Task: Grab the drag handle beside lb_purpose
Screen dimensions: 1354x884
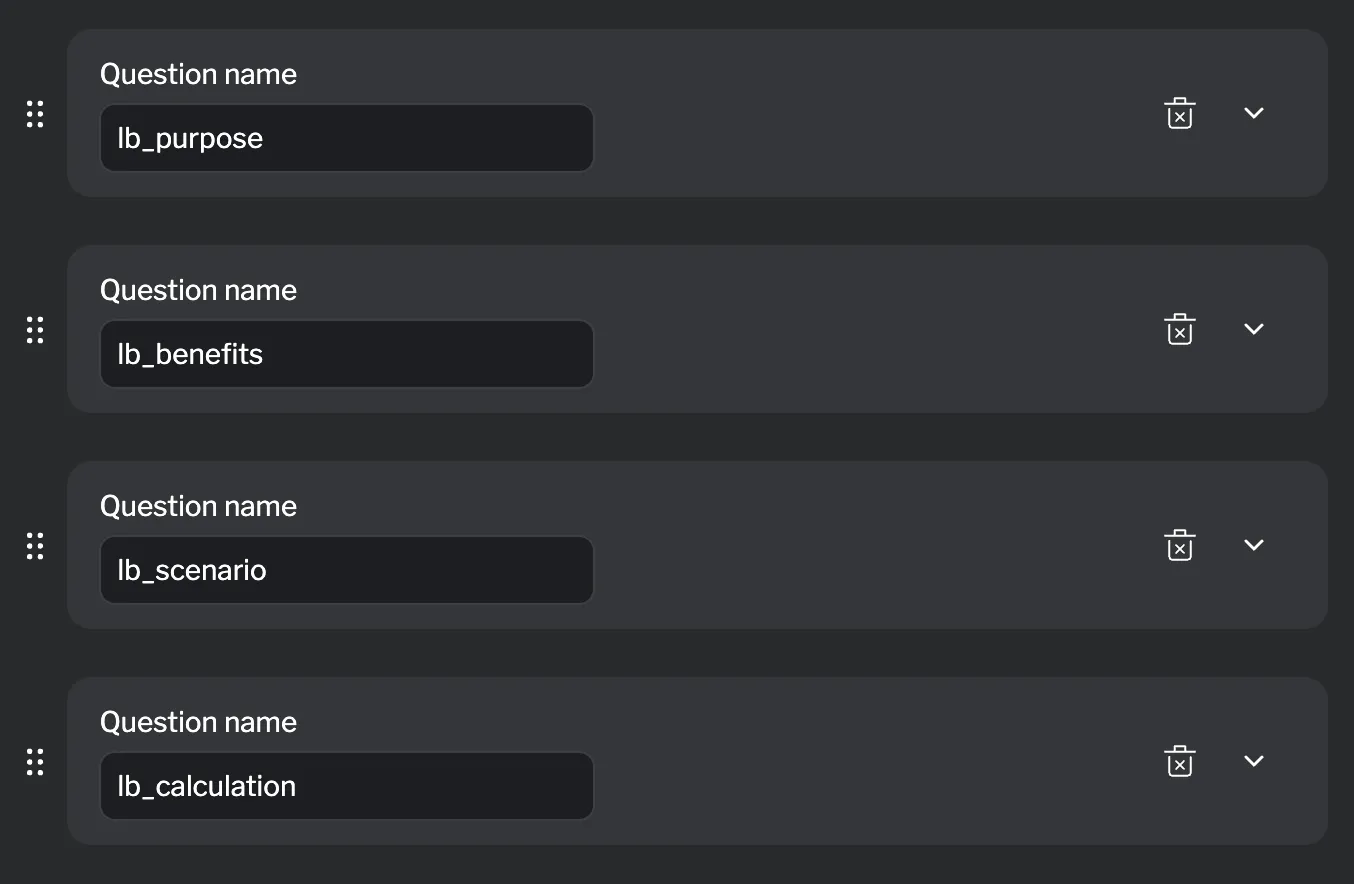Action: [x=34, y=114]
